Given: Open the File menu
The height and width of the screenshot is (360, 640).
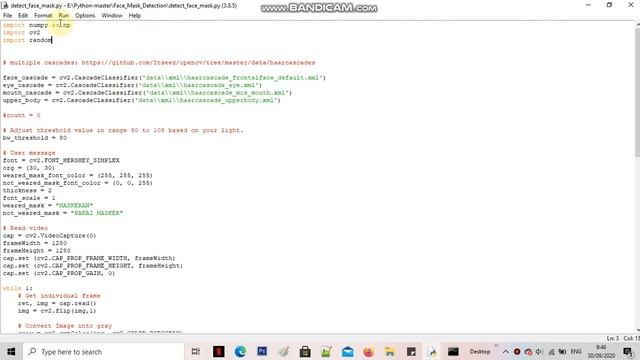Looking at the screenshot, I should click(7, 16).
